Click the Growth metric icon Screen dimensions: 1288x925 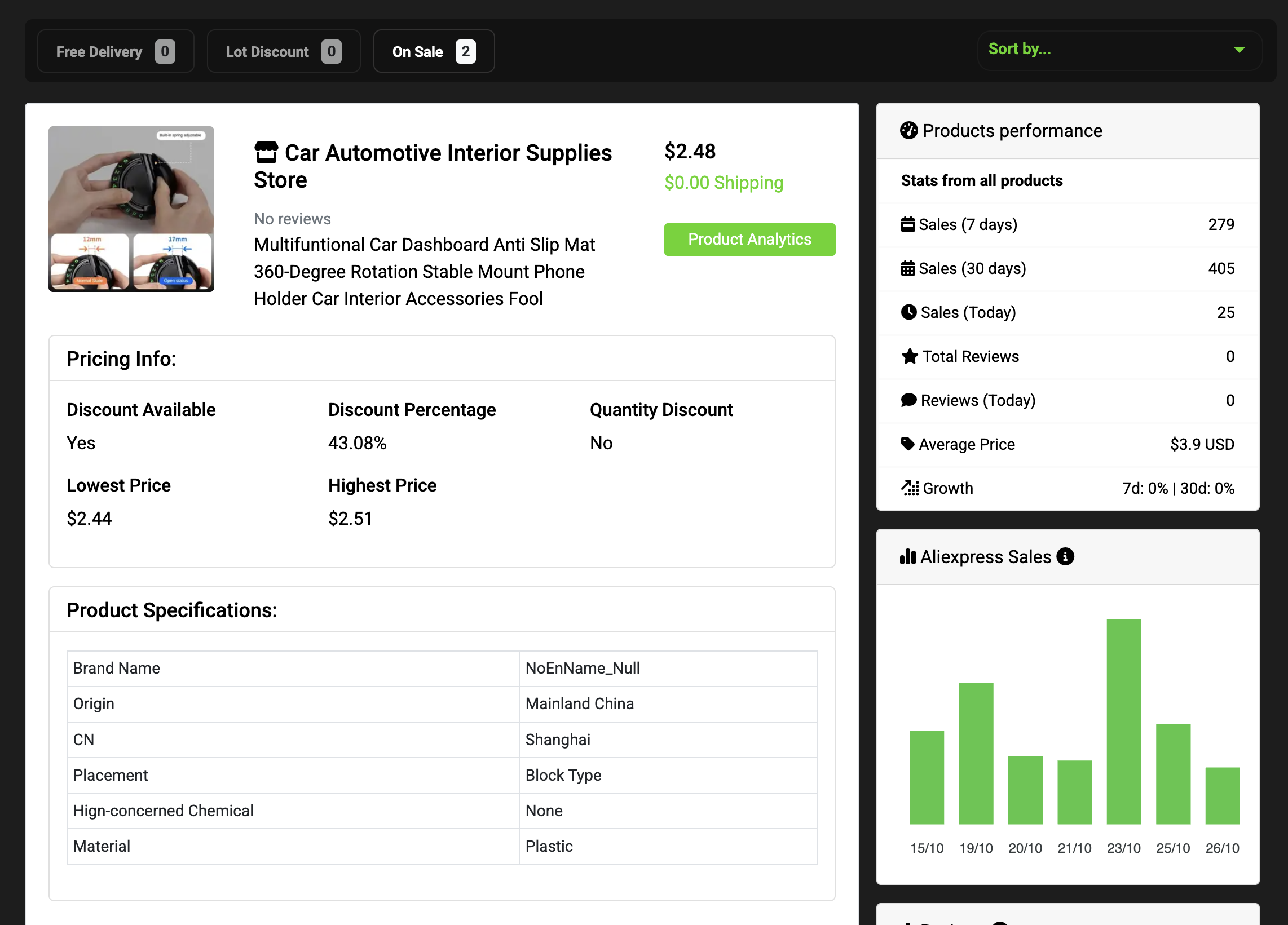tap(910, 488)
